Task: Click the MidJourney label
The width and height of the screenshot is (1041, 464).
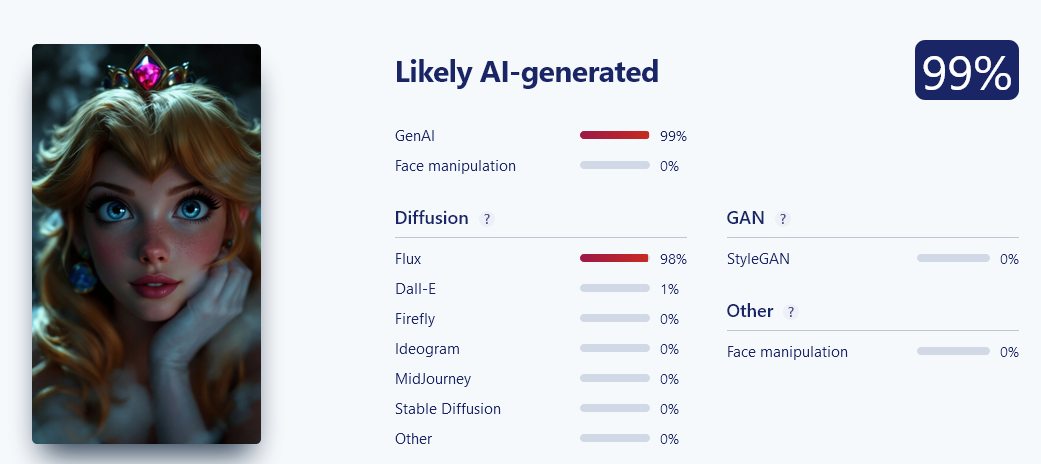Action: click(433, 379)
